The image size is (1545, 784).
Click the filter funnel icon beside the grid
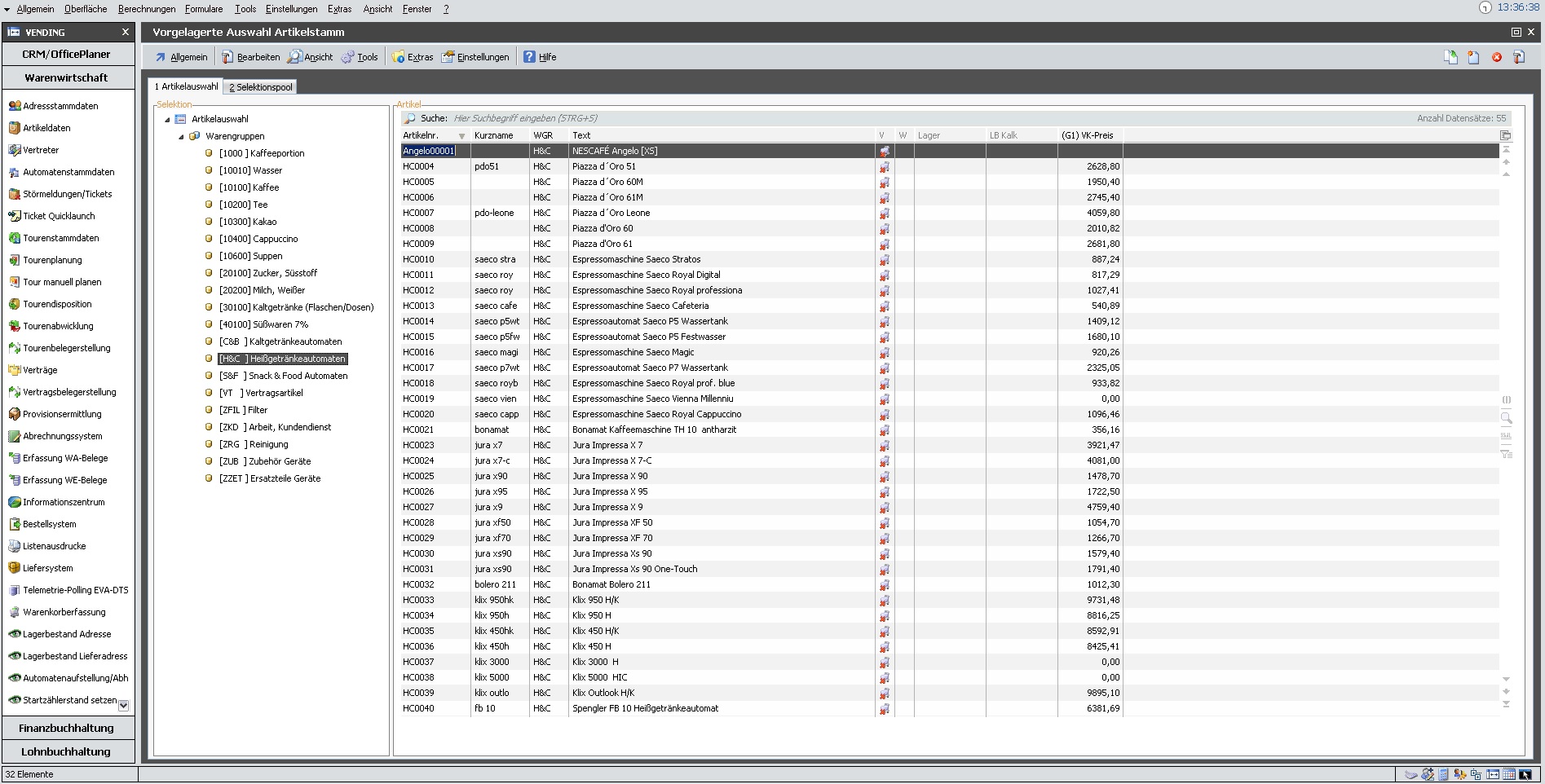coord(1506,454)
